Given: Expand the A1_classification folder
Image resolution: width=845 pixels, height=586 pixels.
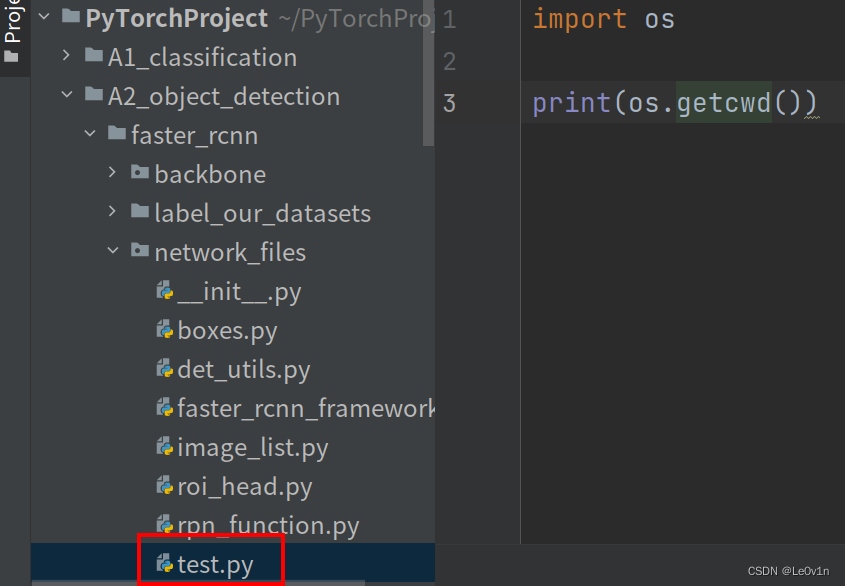Looking at the screenshot, I should 65,57.
